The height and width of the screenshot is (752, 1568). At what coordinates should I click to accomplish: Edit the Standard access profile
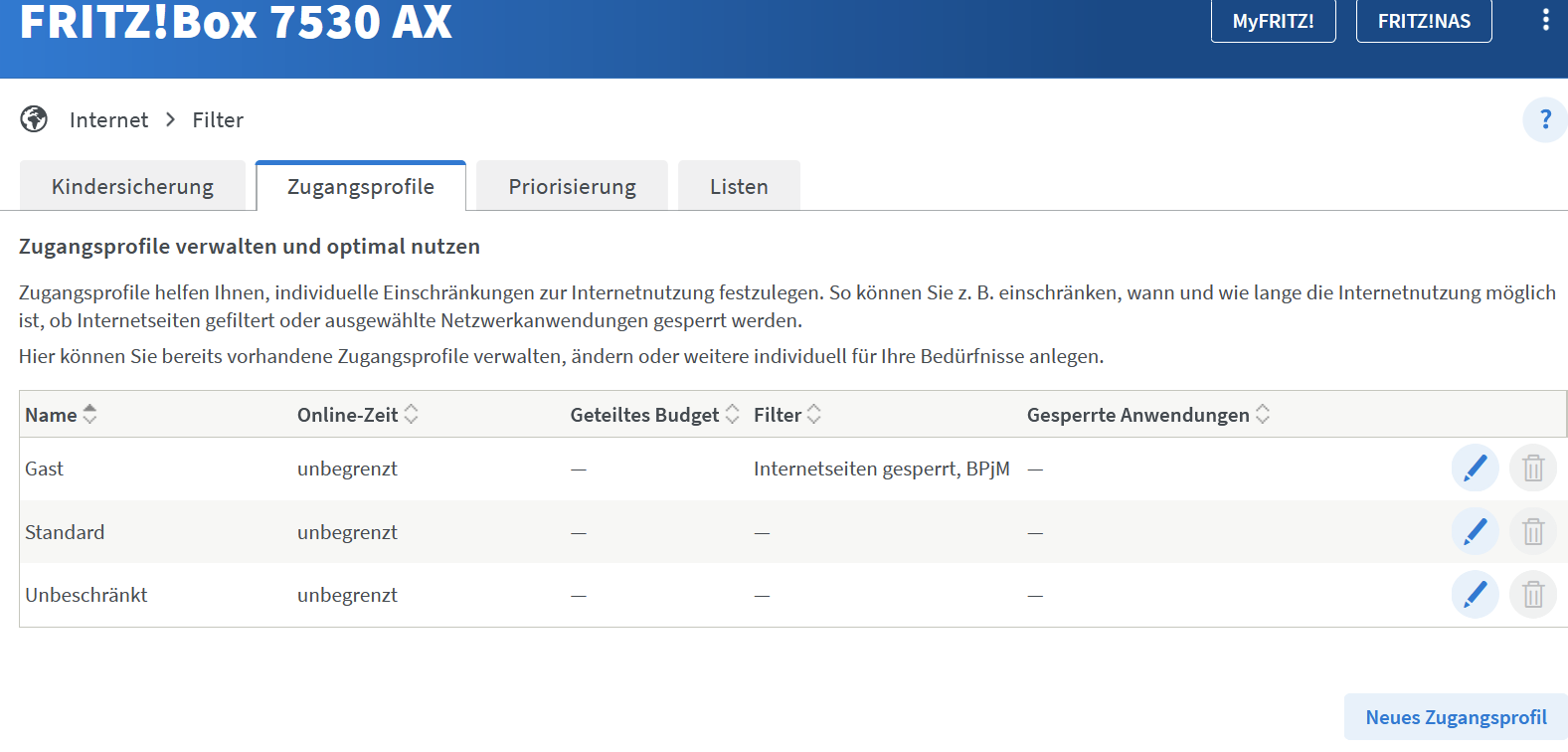[1475, 531]
